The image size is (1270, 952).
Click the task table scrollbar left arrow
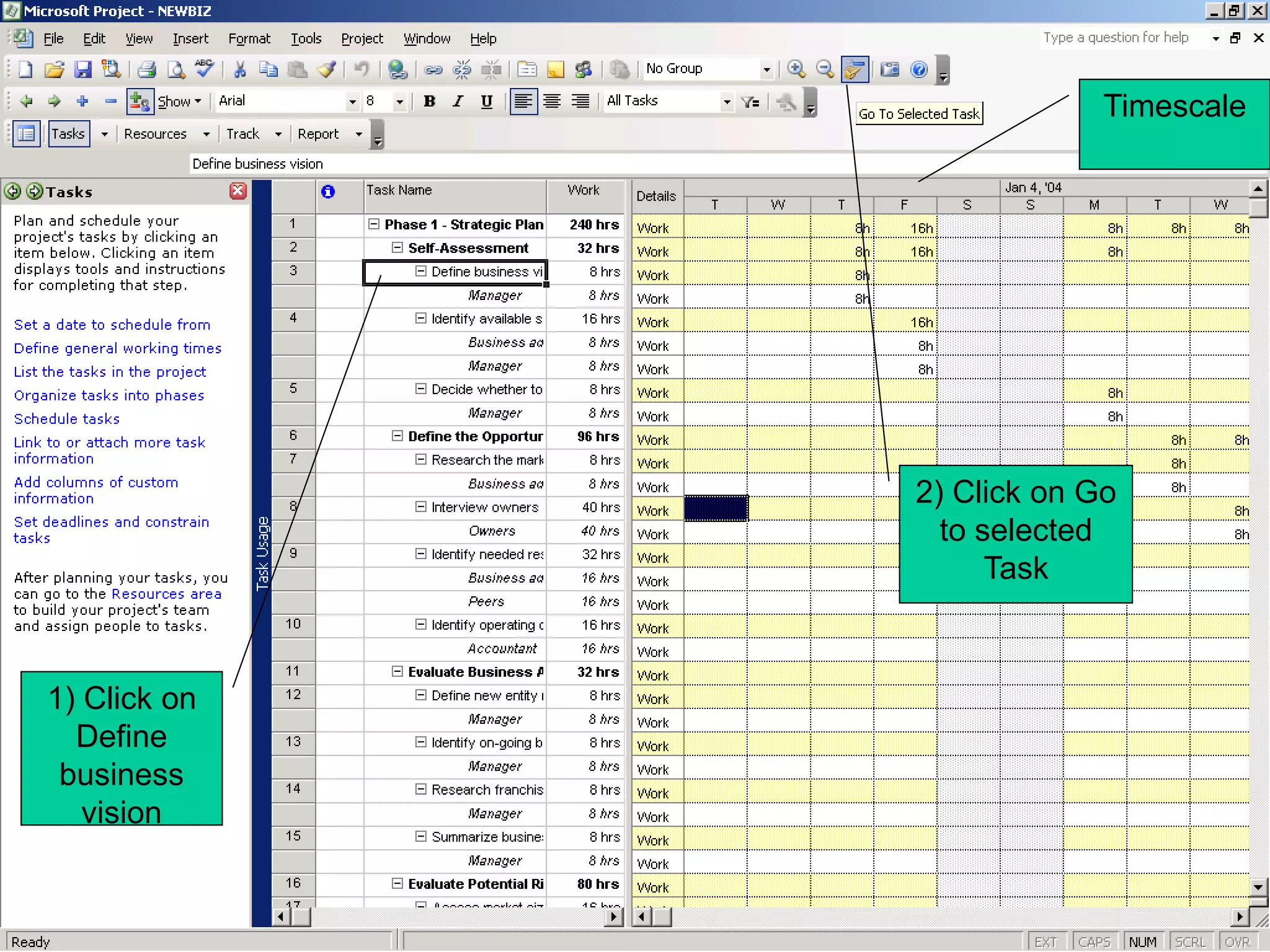pyautogui.click(x=281, y=917)
